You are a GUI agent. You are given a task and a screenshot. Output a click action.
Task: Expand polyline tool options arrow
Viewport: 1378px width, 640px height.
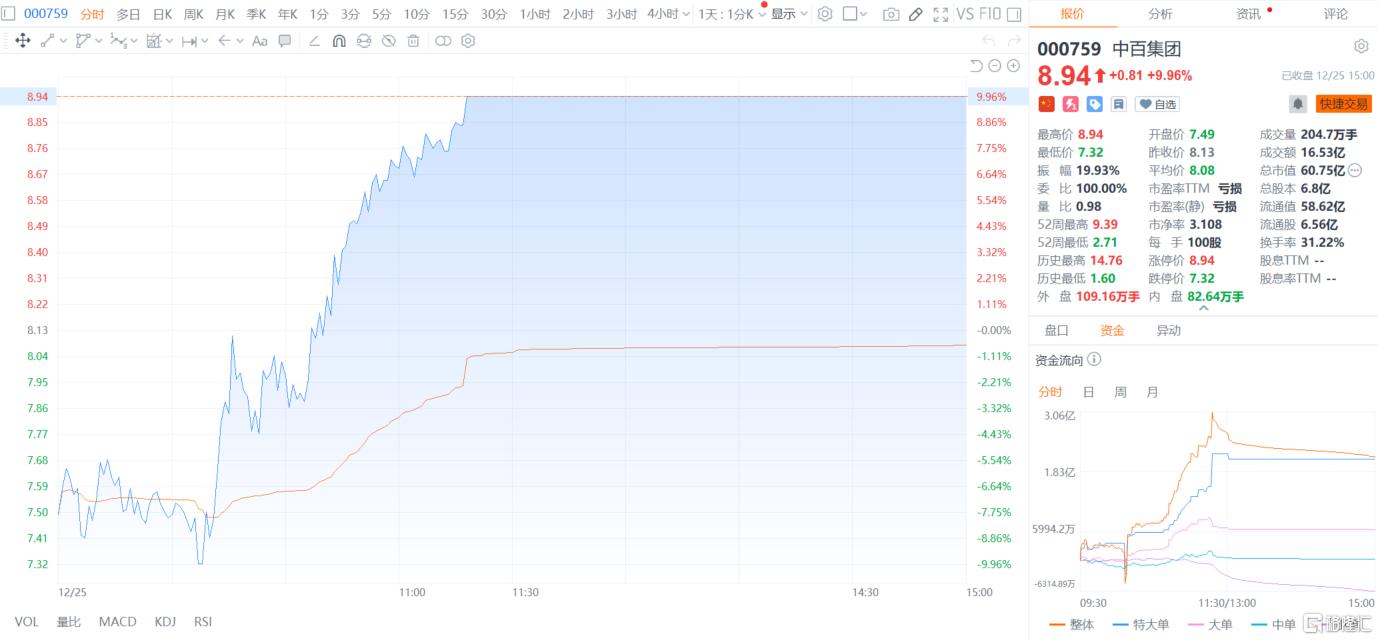(98, 41)
